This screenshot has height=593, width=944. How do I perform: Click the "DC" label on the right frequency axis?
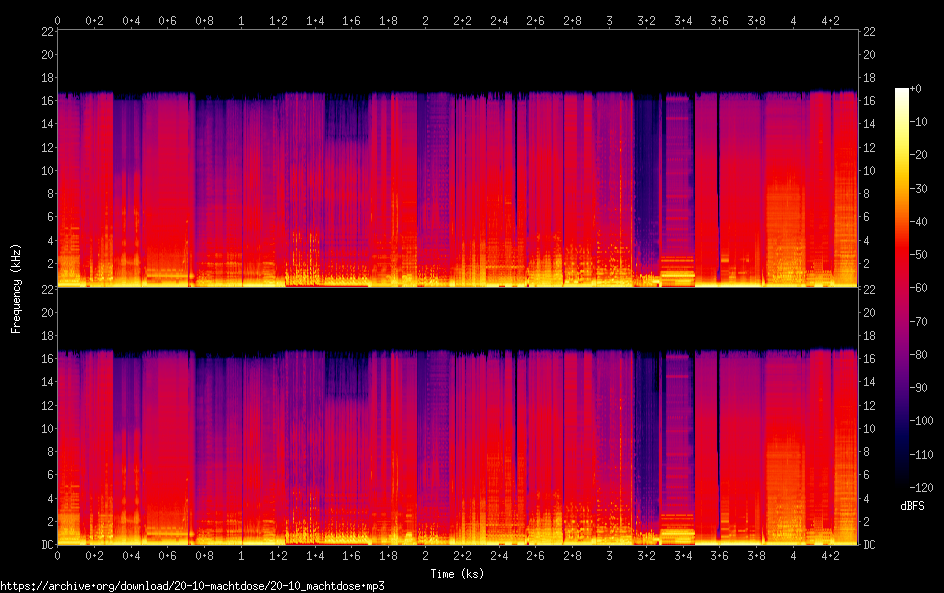pyautogui.click(x=869, y=545)
